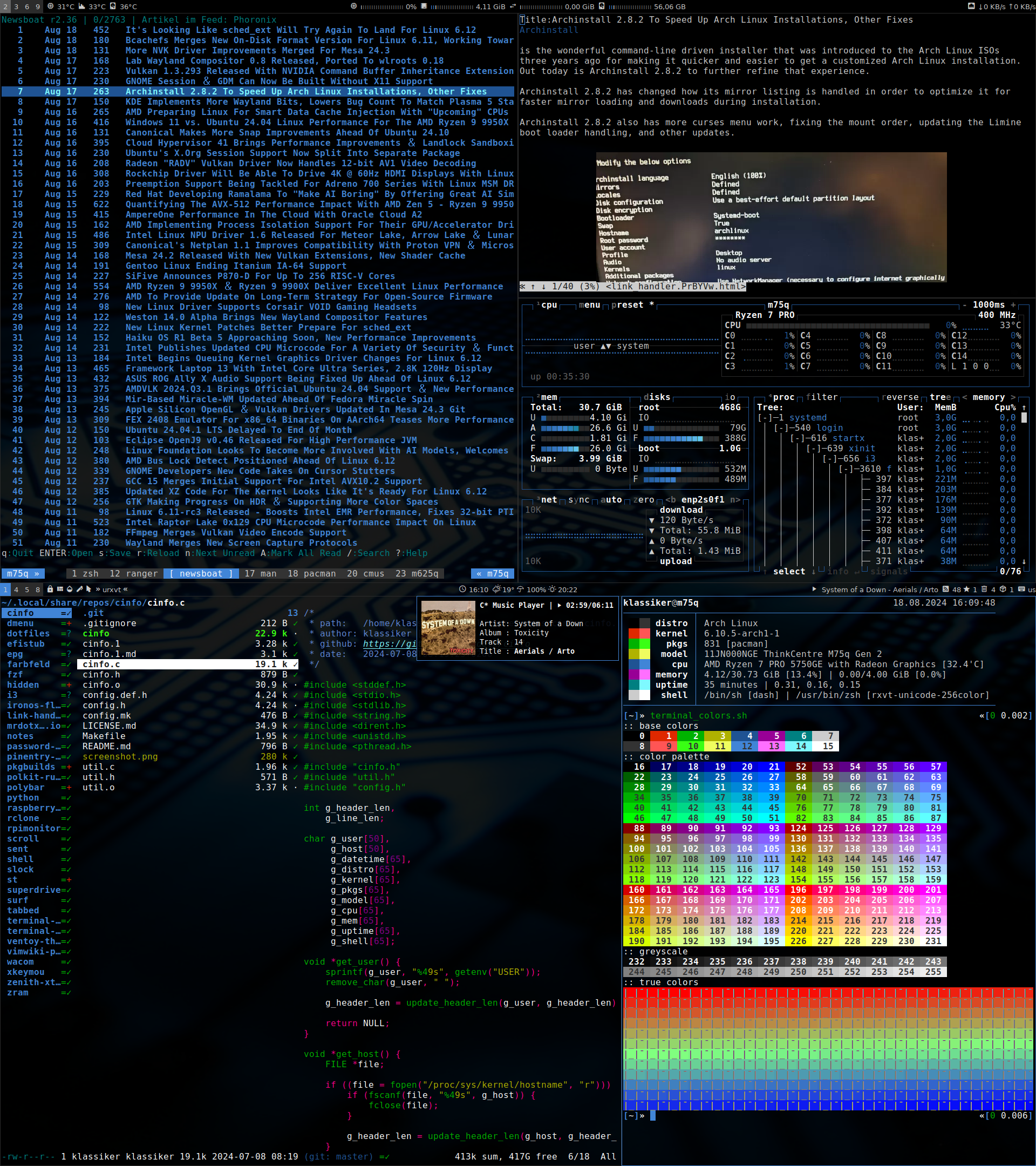
Task: Click the keyboard layout icon
Action: pos(1021,589)
